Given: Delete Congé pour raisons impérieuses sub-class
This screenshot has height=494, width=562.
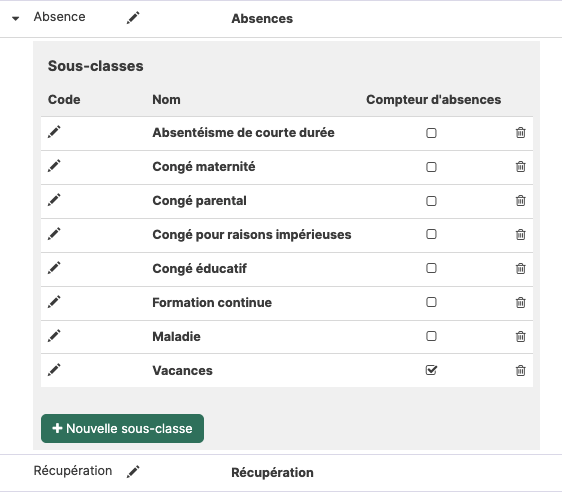Looking at the screenshot, I should (x=520, y=234).
